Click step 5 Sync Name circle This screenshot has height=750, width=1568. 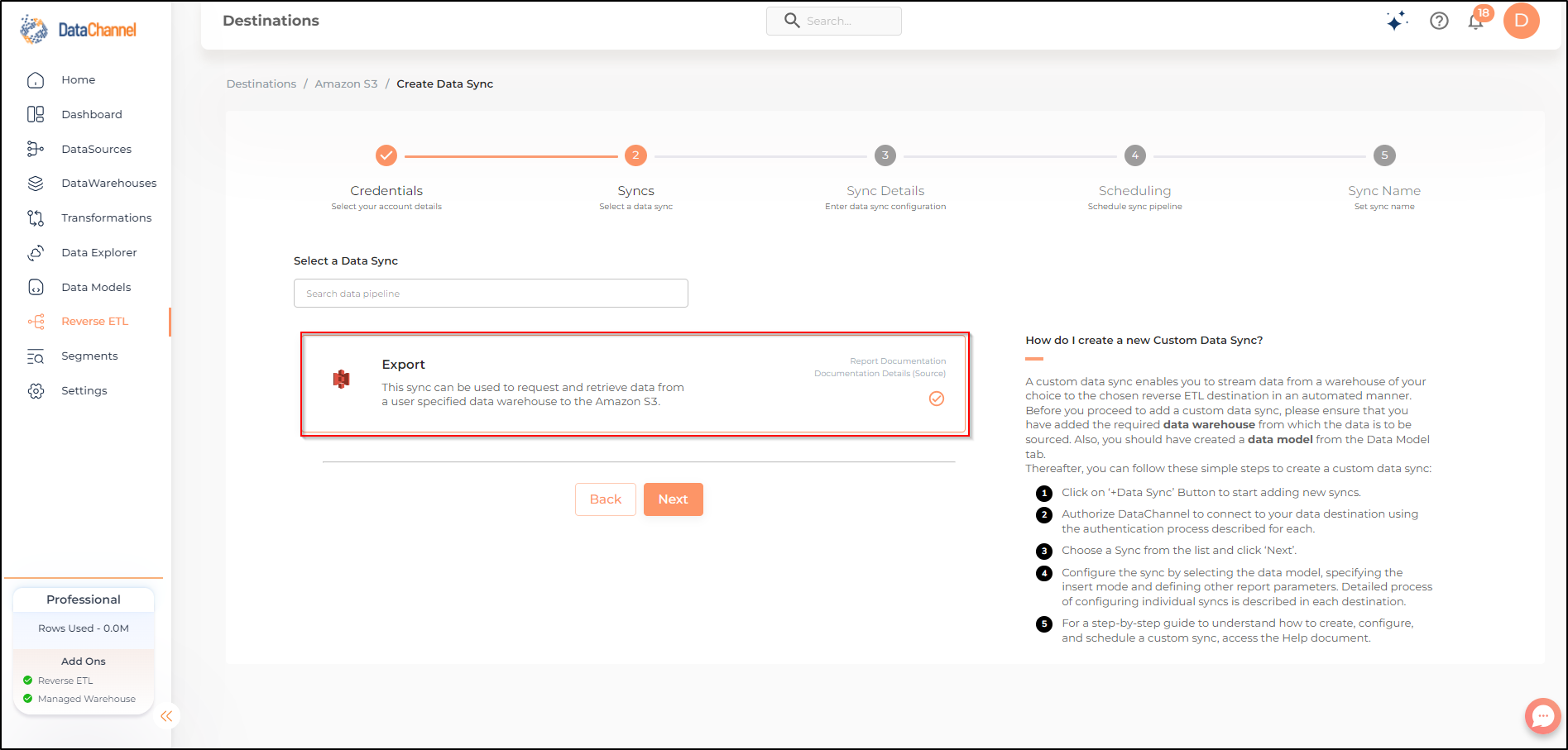point(1384,155)
